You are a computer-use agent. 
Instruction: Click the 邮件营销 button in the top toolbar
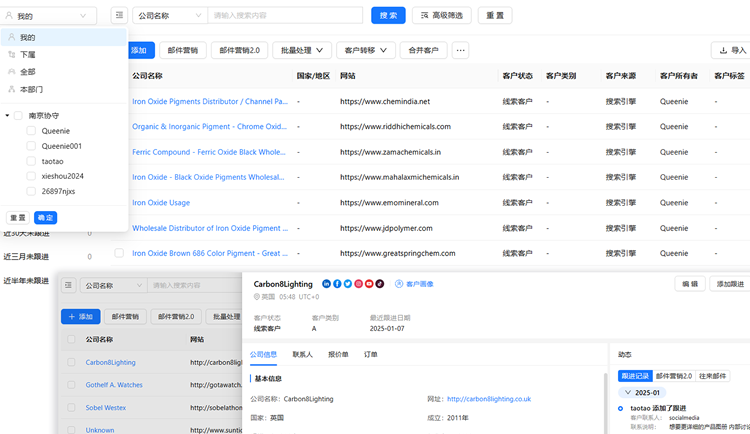point(183,50)
